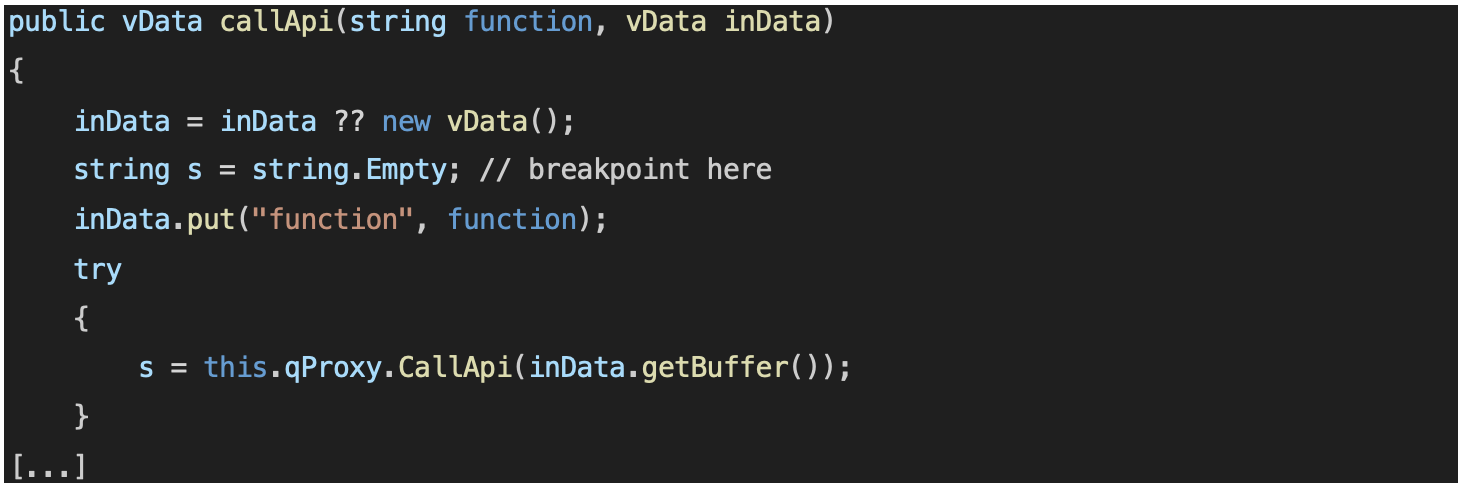Click the [...] collapsed code marker

[48, 465]
